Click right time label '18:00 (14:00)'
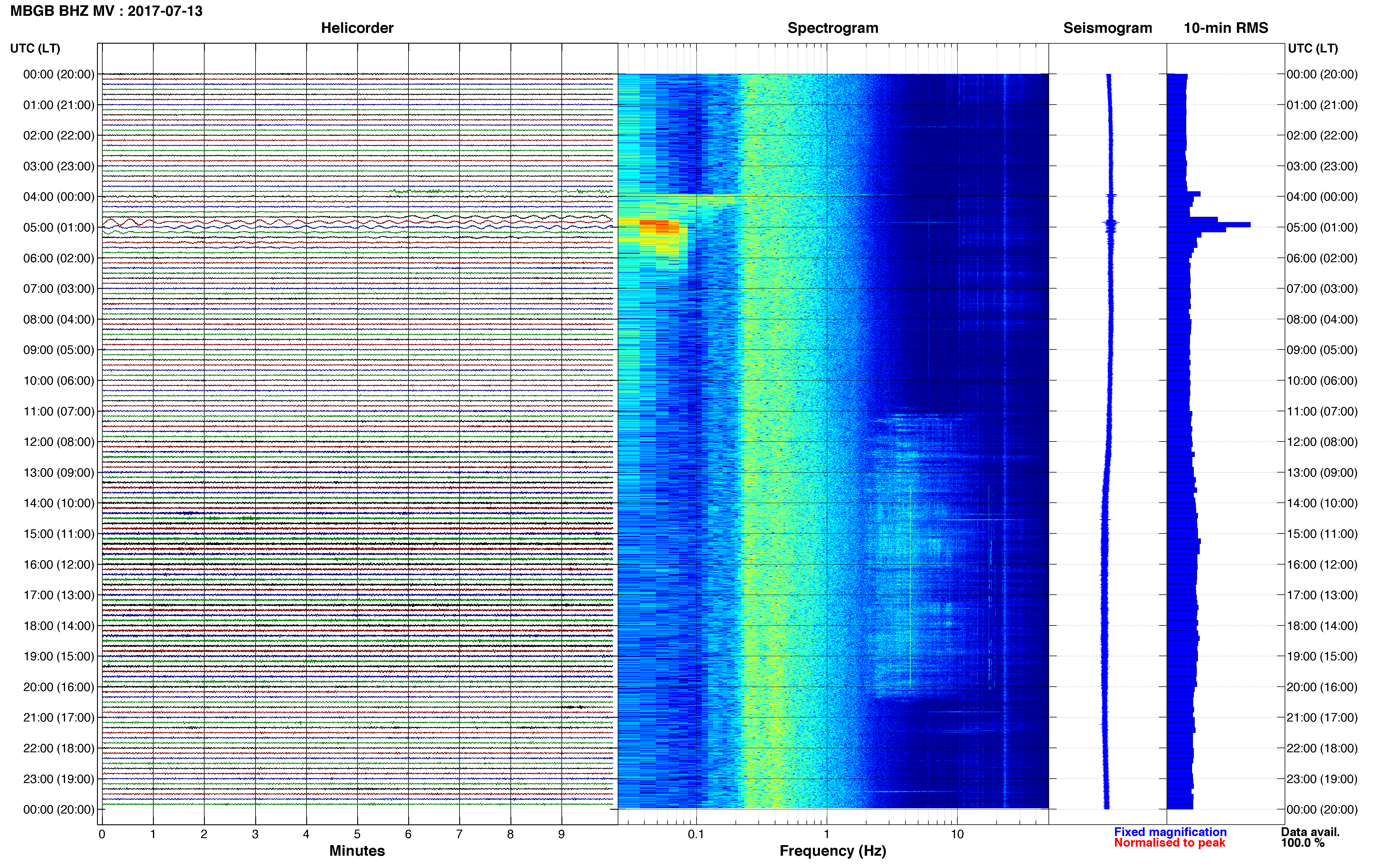The image size is (1389, 868). [x=1322, y=626]
